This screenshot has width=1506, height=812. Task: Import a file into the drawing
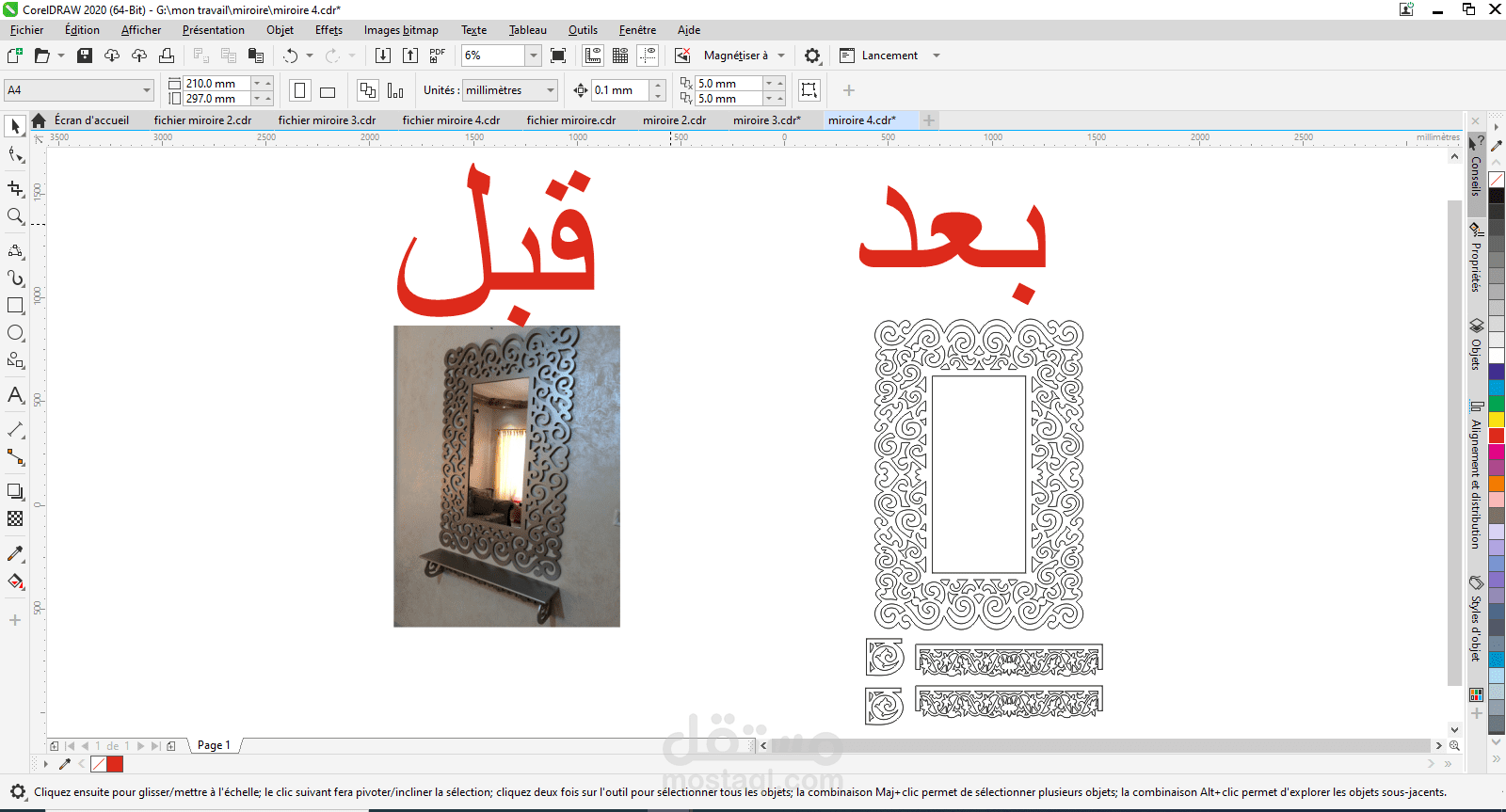pyautogui.click(x=383, y=56)
